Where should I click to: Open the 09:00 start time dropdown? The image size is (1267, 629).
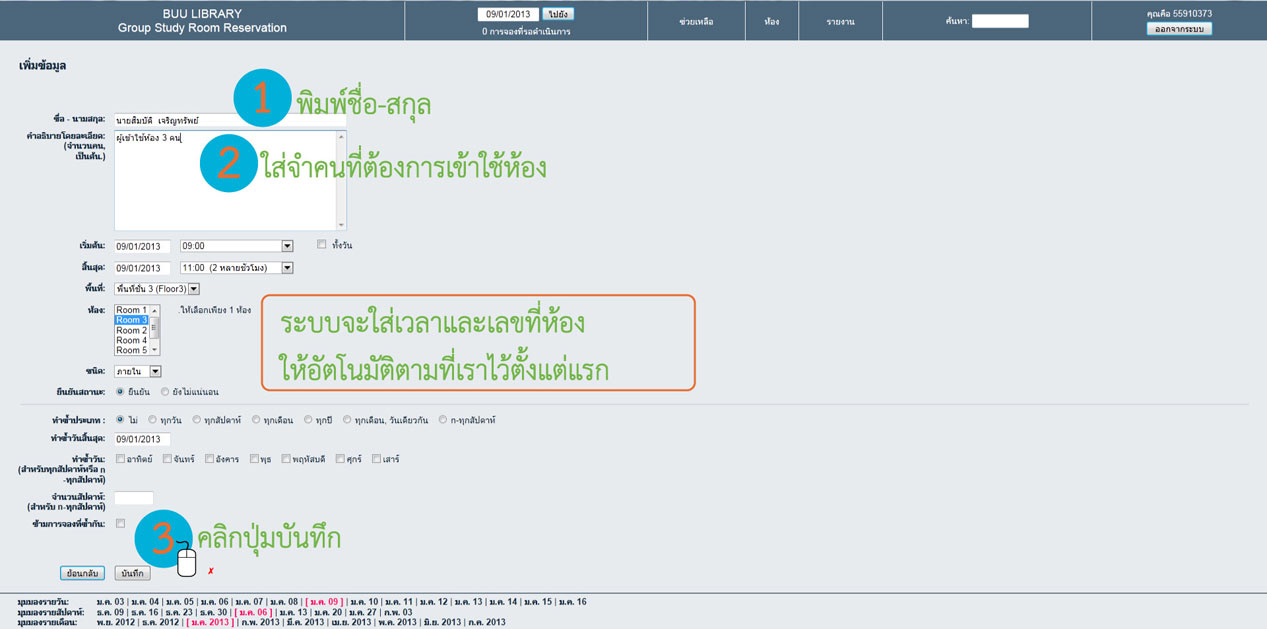[x=287, y=246]
